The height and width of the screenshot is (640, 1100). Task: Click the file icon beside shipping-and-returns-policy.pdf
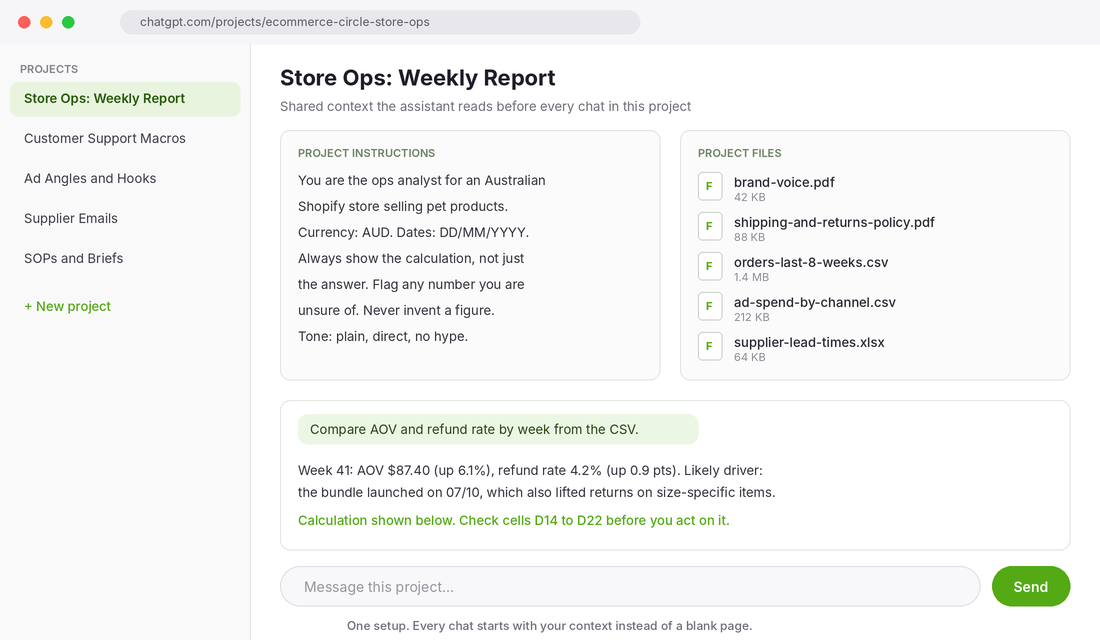pyautogui.click(x=710, y=227)
